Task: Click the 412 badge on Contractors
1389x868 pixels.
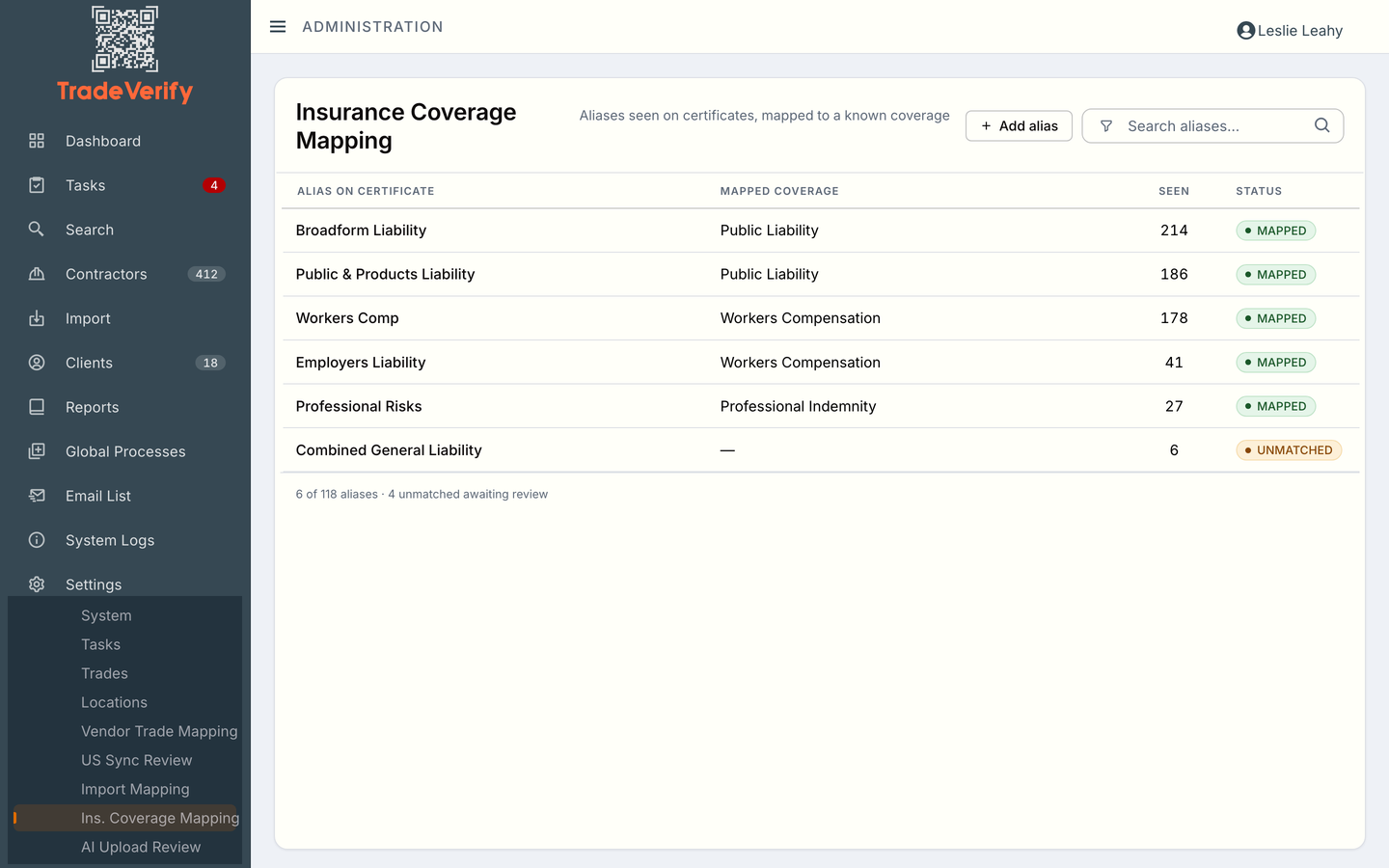Action: click(206, 274)
